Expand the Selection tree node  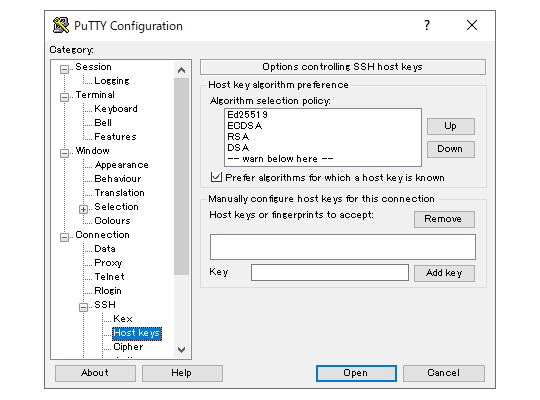point(83,209)
